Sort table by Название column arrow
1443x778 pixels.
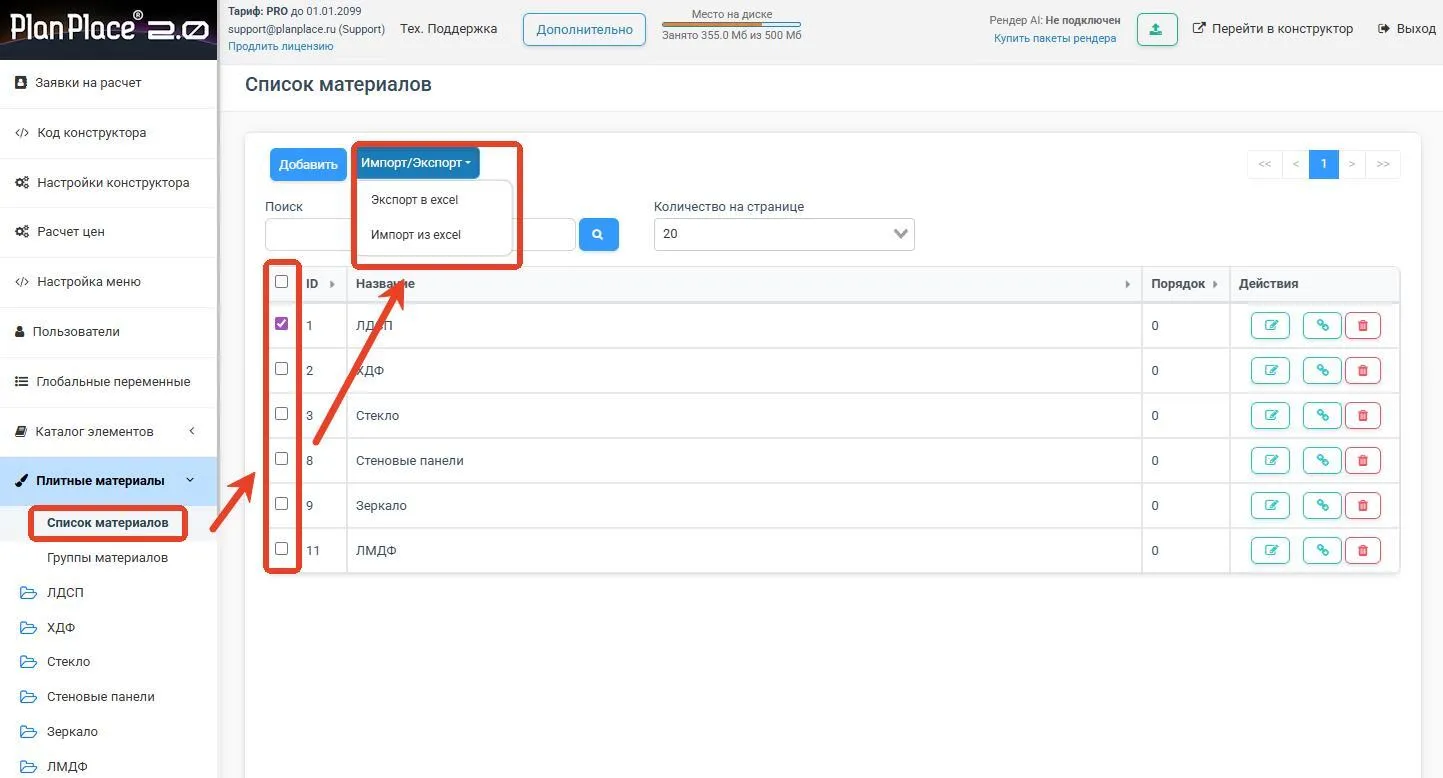[x=1128, y=284]
